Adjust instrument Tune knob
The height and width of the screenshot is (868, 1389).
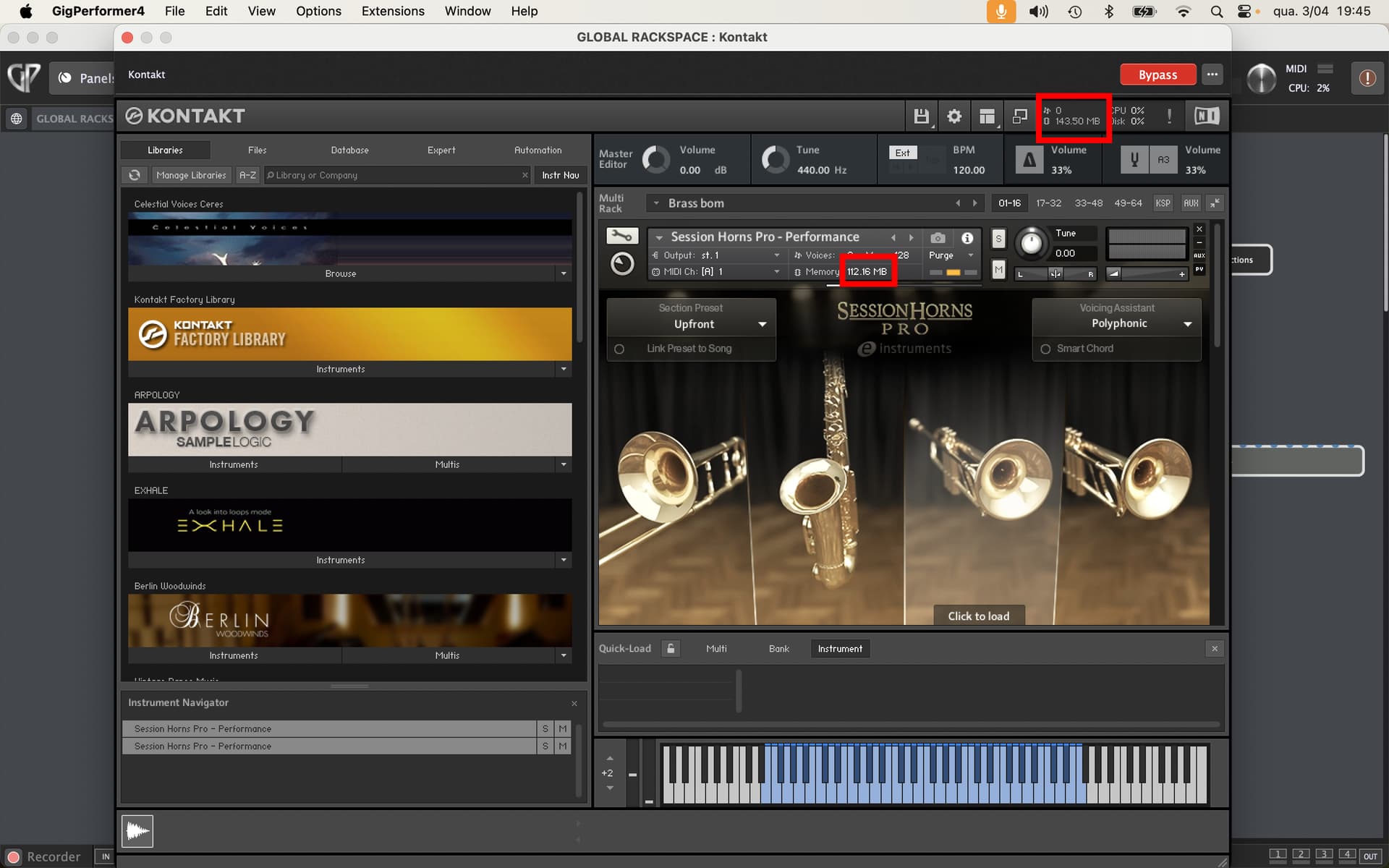tap(1031, 242)
